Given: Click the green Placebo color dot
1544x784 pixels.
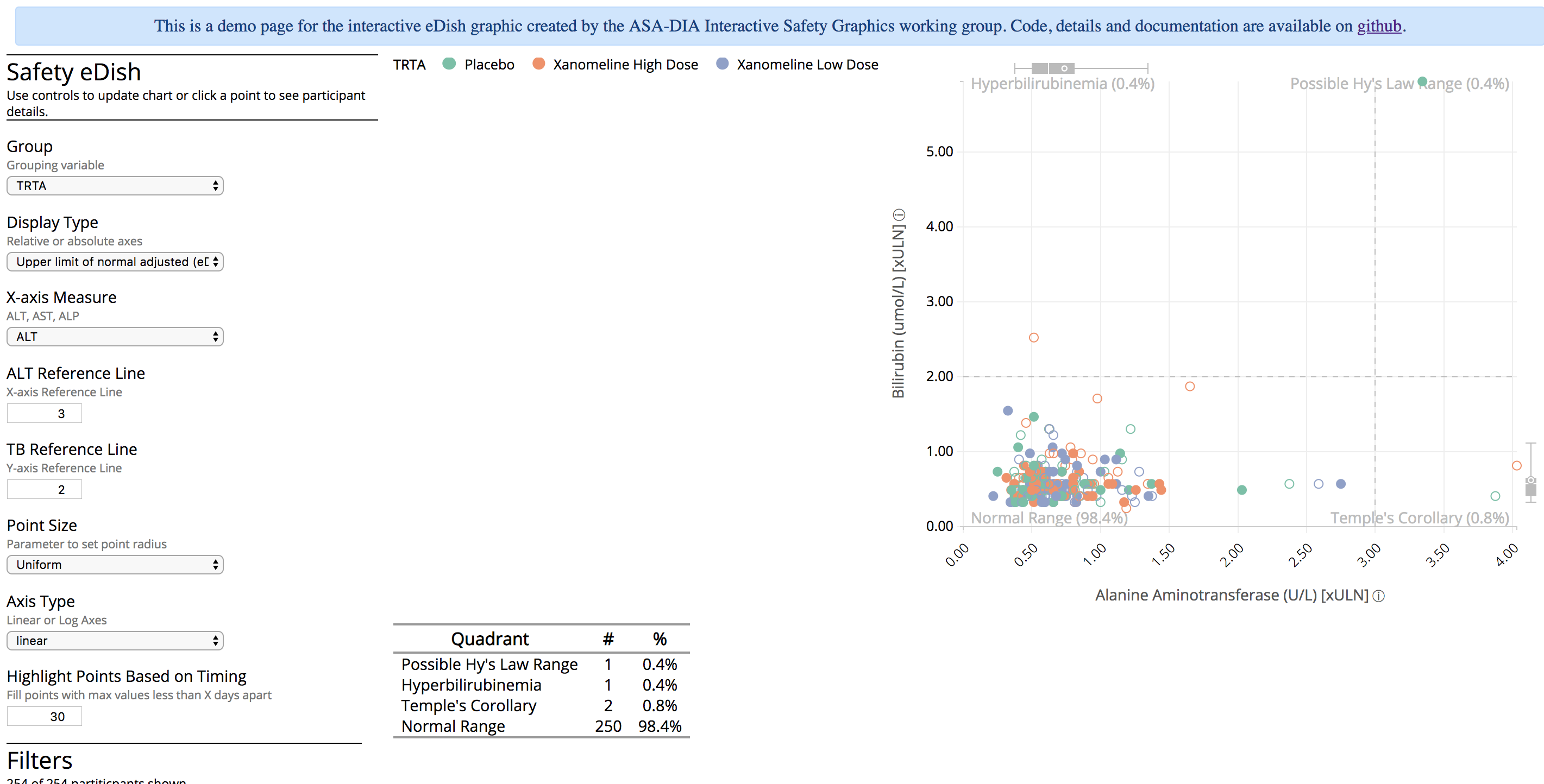Looking at the screenshot, I should coord(448,64).
